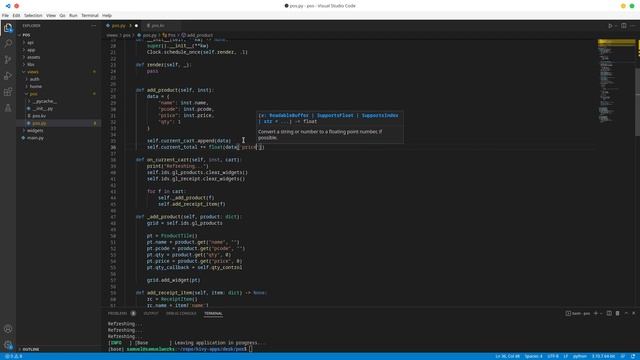Screen dimensions: 640x360
Task: Split the terminal panel
Action: [609, 313]
